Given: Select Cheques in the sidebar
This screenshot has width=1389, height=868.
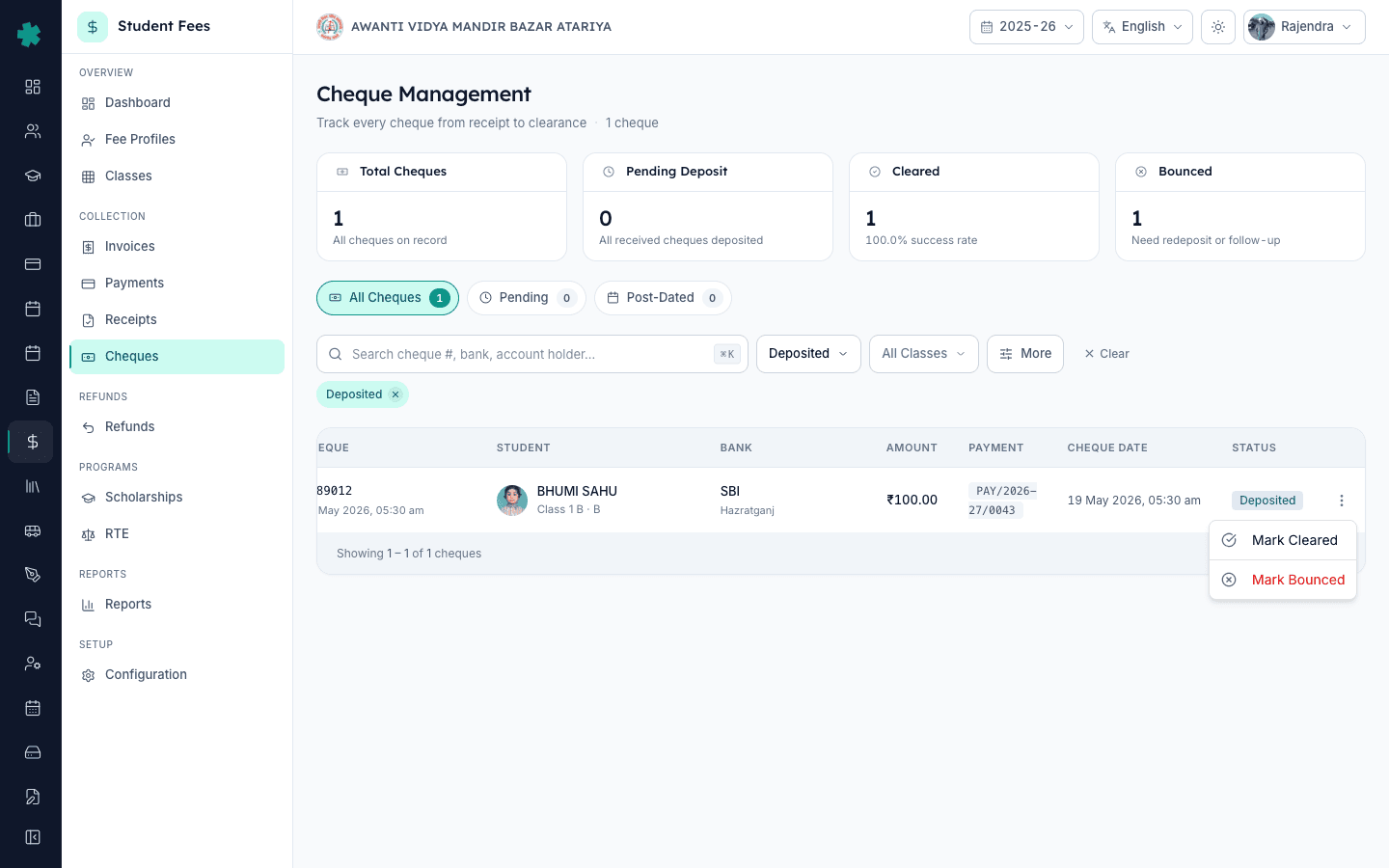Looking at the screenshot, I should pos(177,357).
